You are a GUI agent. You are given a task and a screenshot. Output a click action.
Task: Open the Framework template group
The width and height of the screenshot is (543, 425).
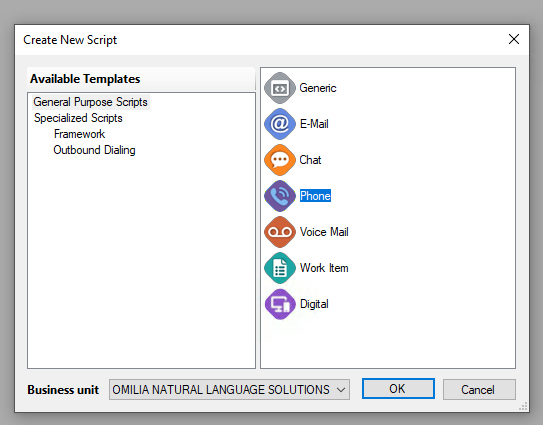[79, 134]
